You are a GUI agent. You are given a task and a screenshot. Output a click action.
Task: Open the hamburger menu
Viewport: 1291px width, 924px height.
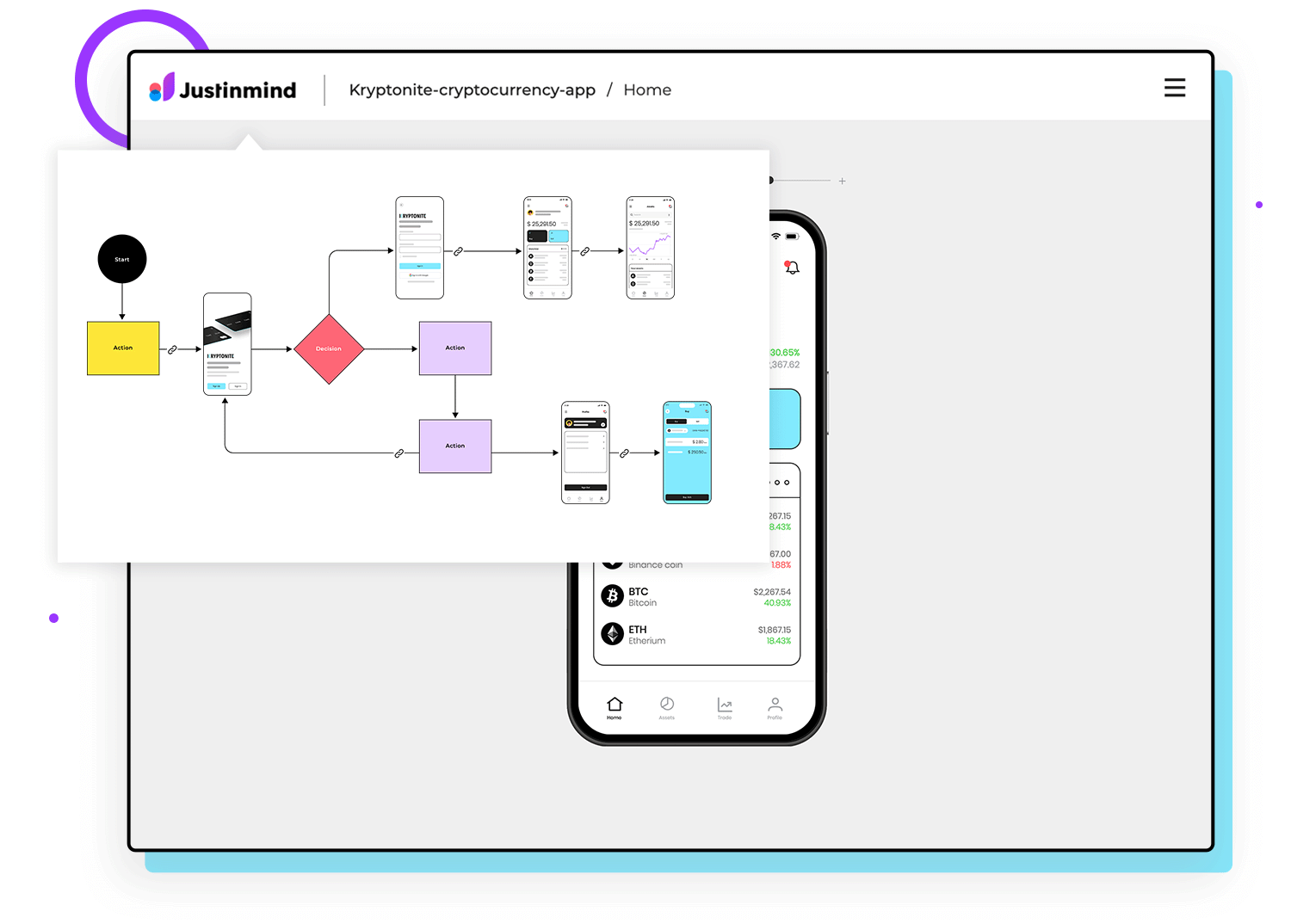pyautogui.click(x=1175, y=88)
